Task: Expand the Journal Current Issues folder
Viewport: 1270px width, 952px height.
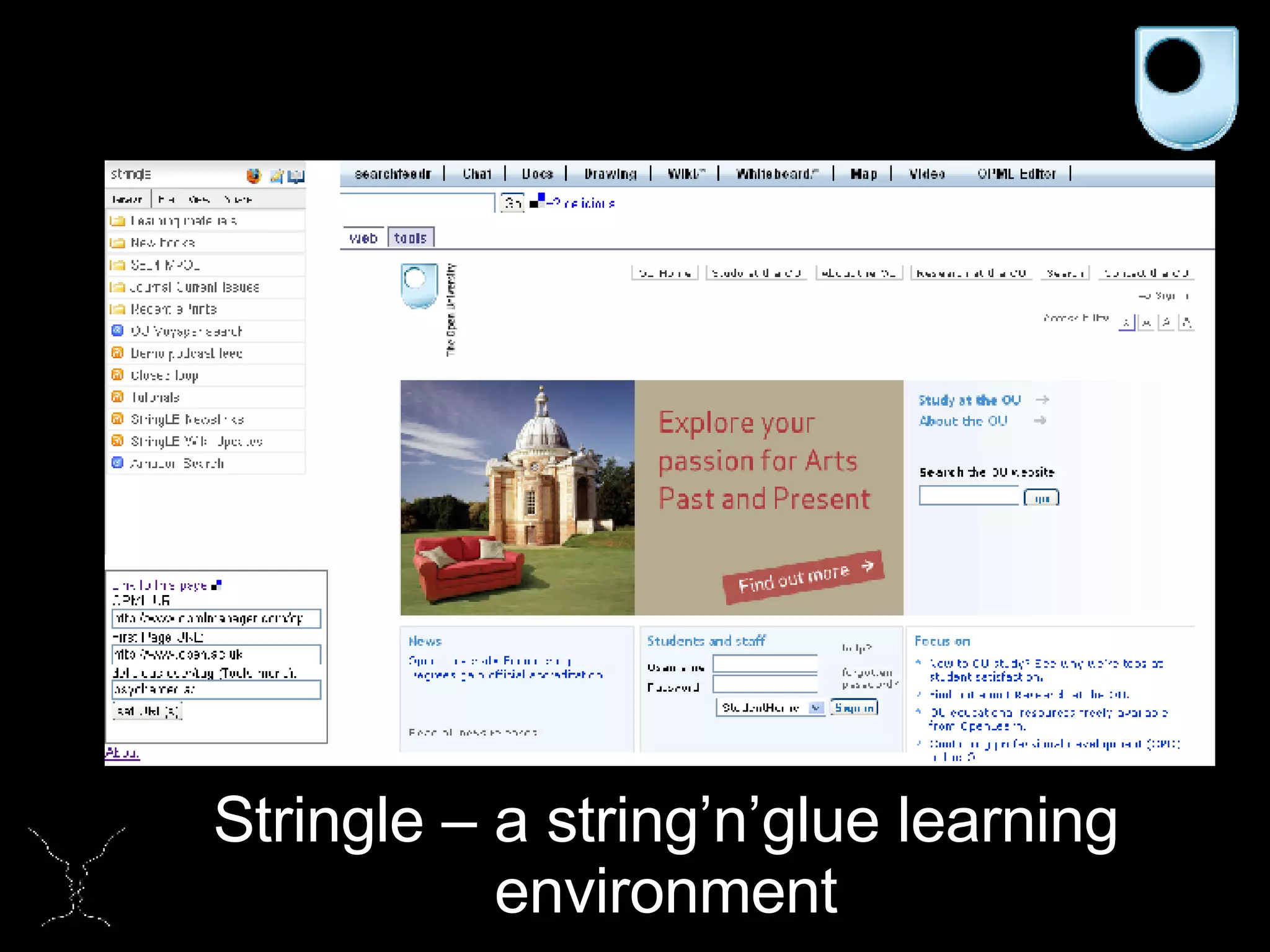Action: [194, 287]
